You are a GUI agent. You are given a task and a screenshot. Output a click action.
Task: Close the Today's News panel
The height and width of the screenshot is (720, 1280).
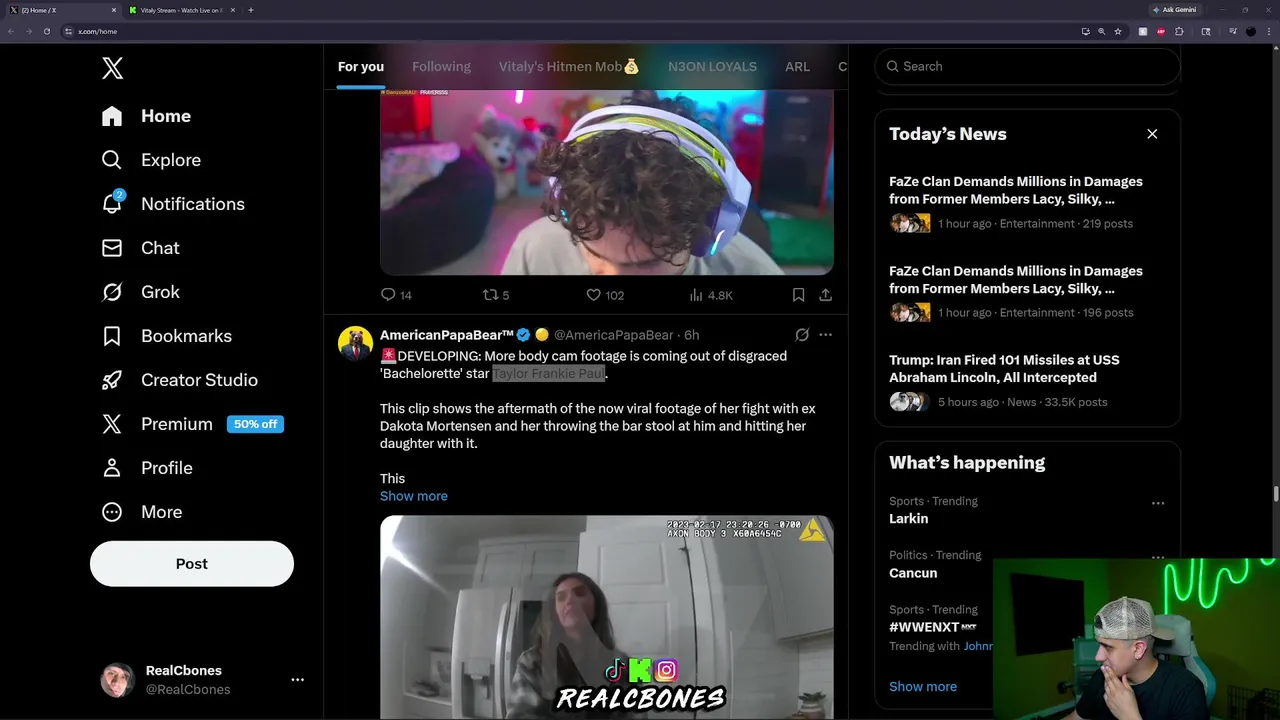(x=1152, y=134)
